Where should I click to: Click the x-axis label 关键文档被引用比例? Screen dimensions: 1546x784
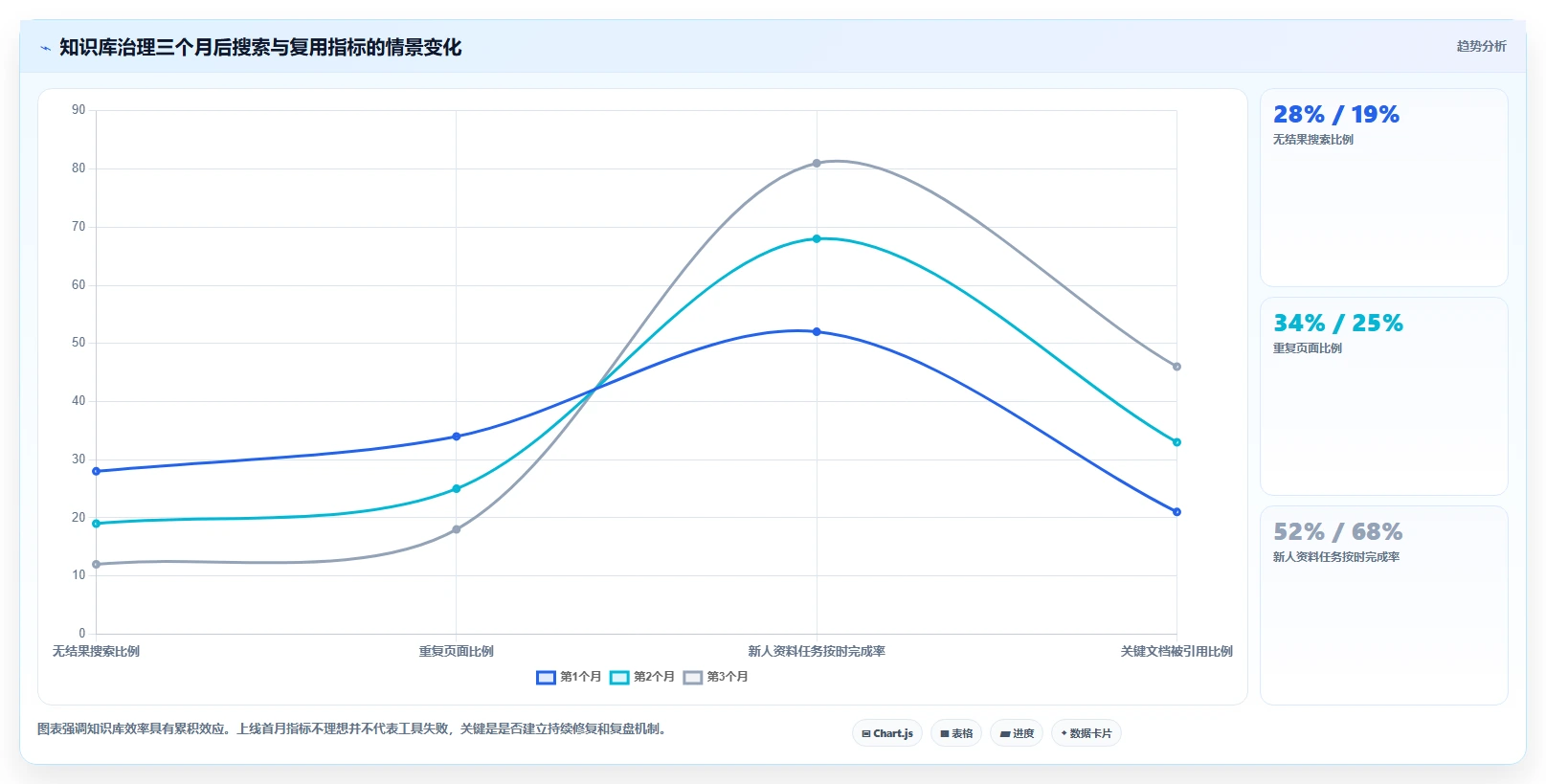coord(1176,651)
